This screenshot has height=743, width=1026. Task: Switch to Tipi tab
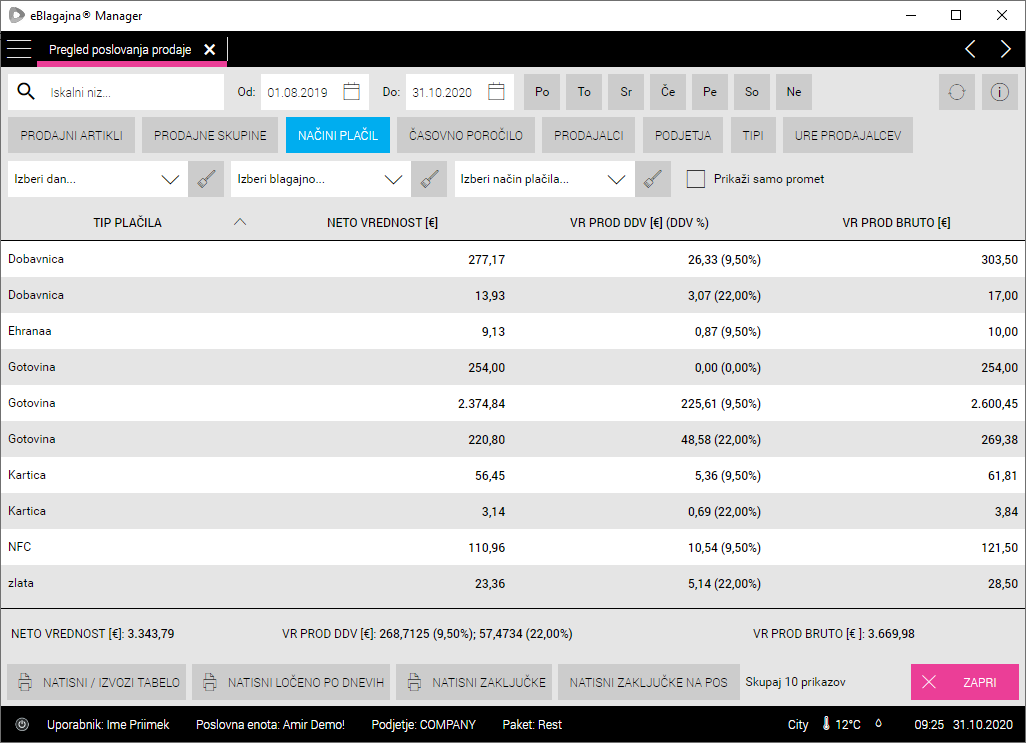(752, 135)
